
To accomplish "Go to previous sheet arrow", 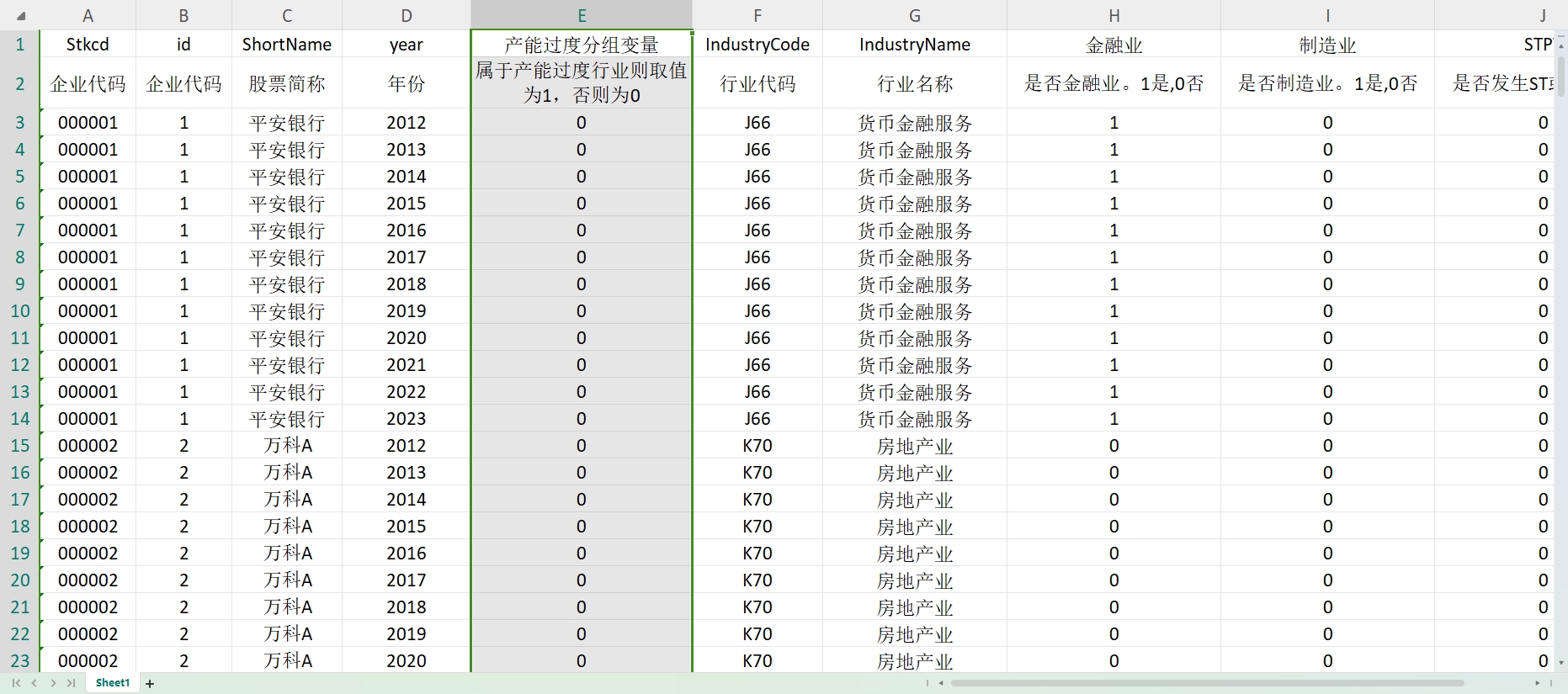I will [x=35, y=683].
